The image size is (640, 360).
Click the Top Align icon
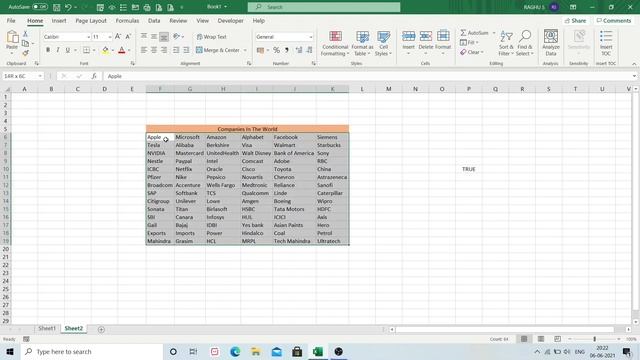144,37
